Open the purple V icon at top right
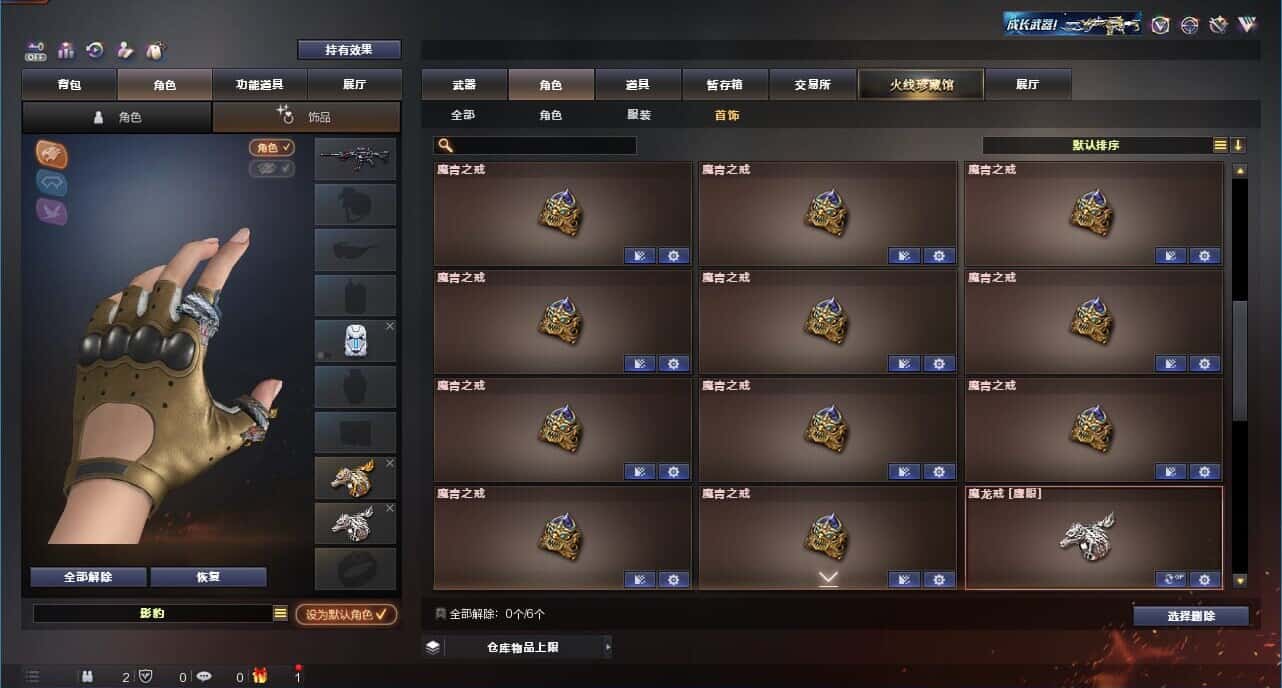The height and width of the screenshot is (688, 1282). click(1247, 25)
